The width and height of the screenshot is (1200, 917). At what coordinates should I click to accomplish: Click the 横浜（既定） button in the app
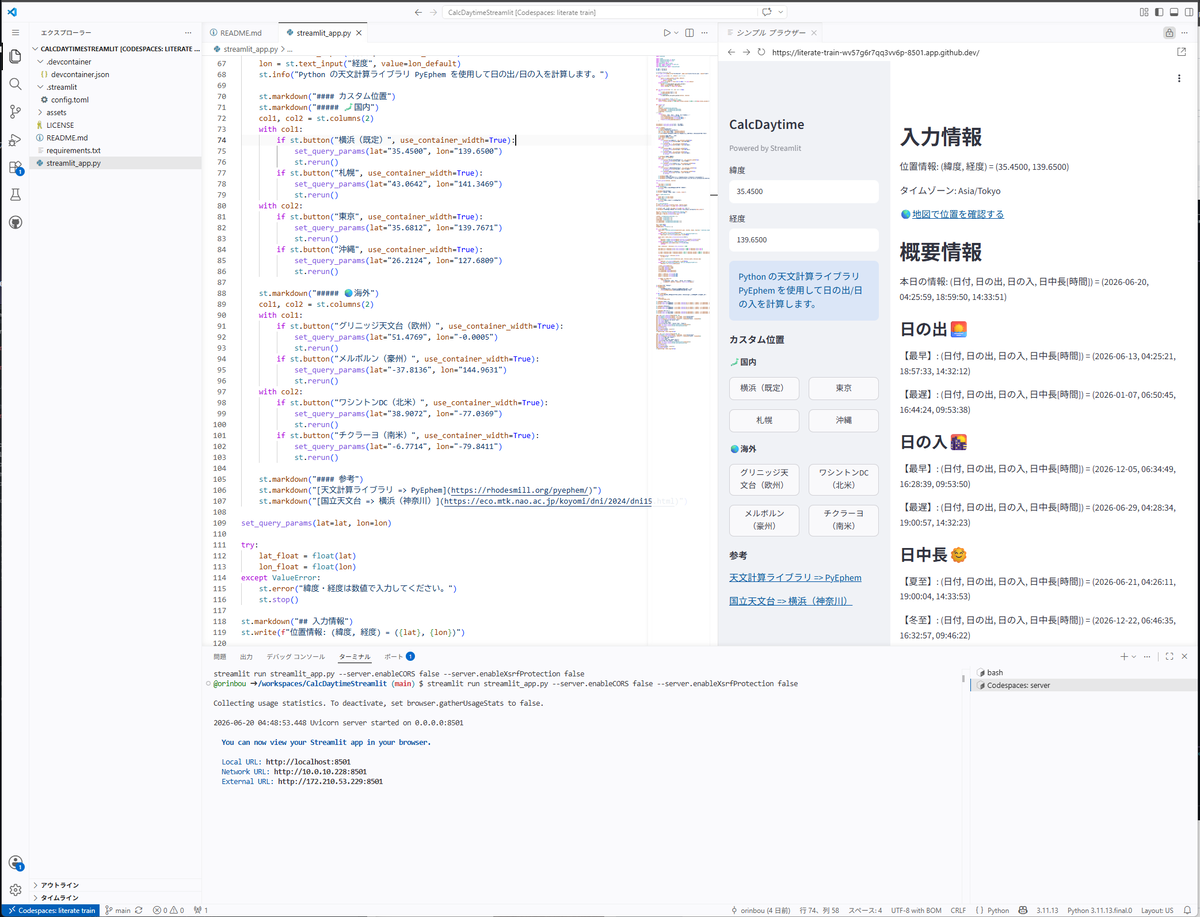pyautogui.click(x=764, y=388)
